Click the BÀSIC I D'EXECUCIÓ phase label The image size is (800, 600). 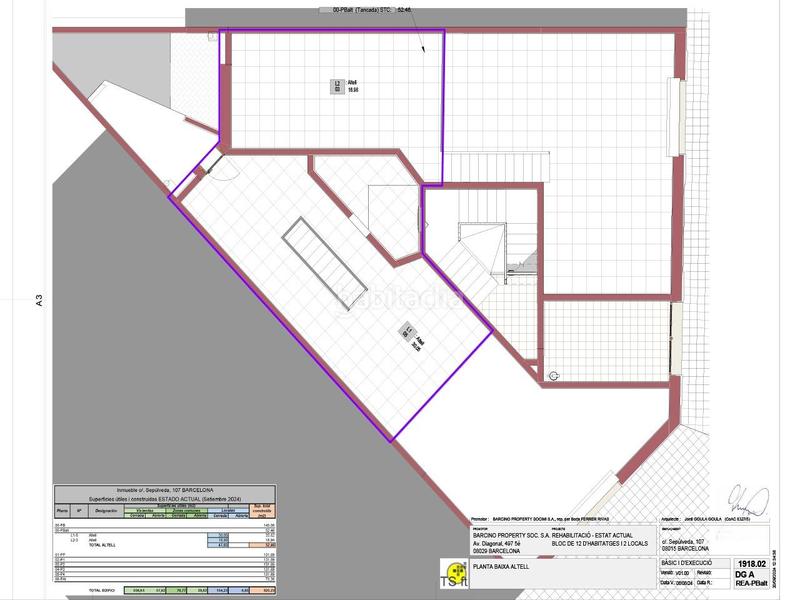[x=690, y=564]
